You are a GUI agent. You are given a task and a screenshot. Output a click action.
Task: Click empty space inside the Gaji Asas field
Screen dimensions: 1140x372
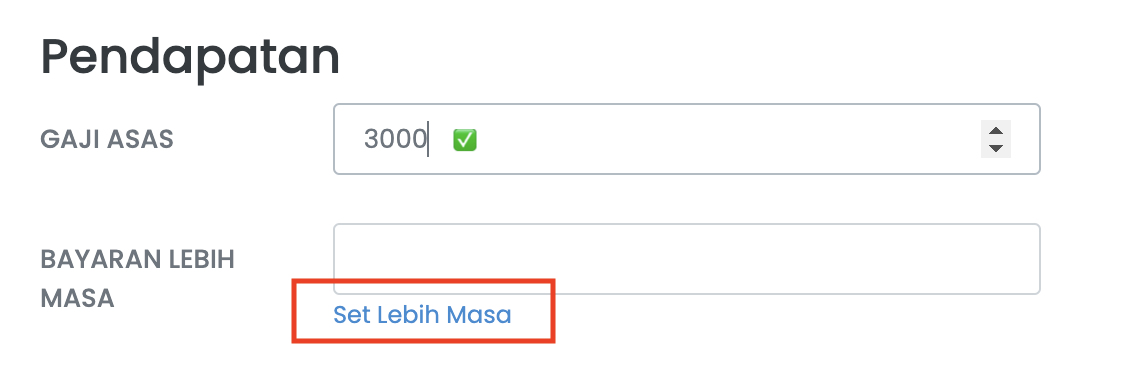(727, 139)
